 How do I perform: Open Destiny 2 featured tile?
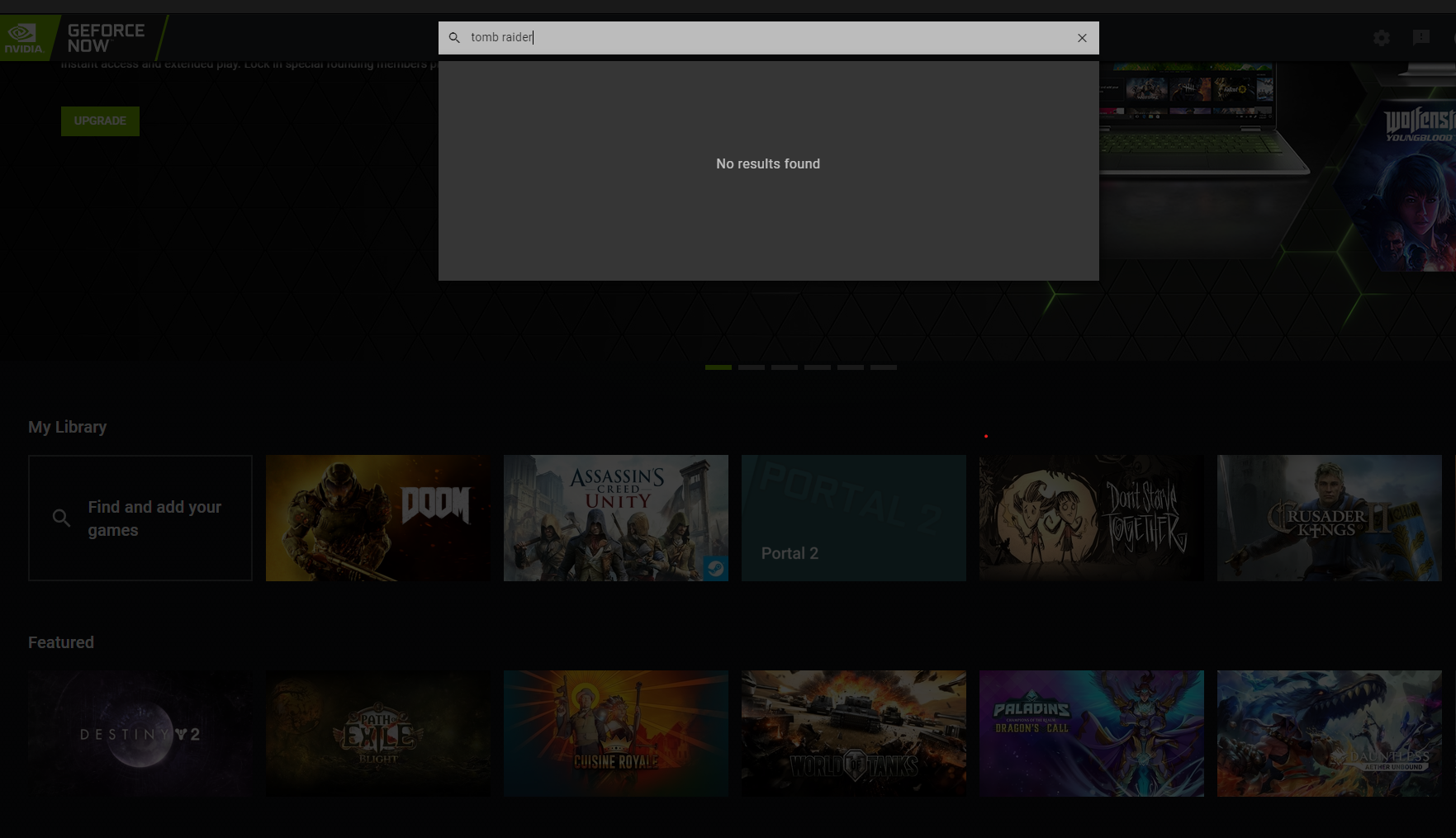(x=140, y=733)
